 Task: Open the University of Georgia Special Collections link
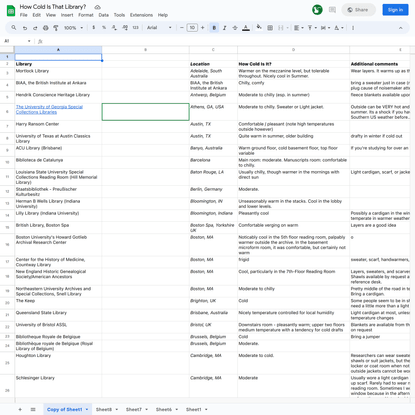[x=49, y=109]
